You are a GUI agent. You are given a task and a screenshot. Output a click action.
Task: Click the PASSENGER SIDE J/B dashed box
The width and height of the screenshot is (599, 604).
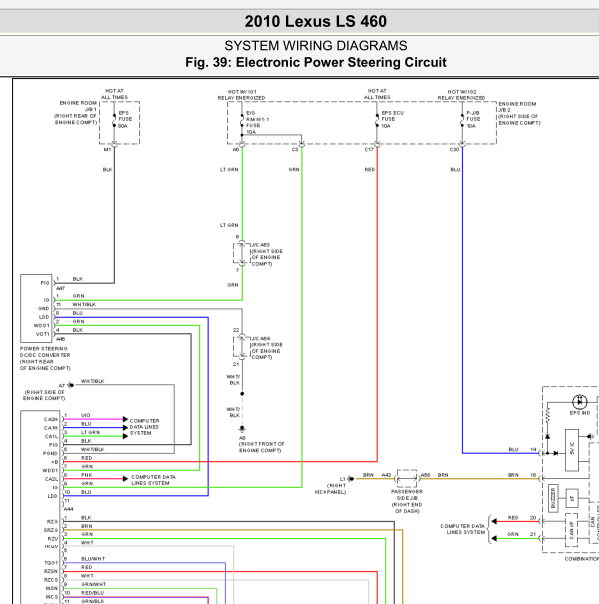[407, 479]
